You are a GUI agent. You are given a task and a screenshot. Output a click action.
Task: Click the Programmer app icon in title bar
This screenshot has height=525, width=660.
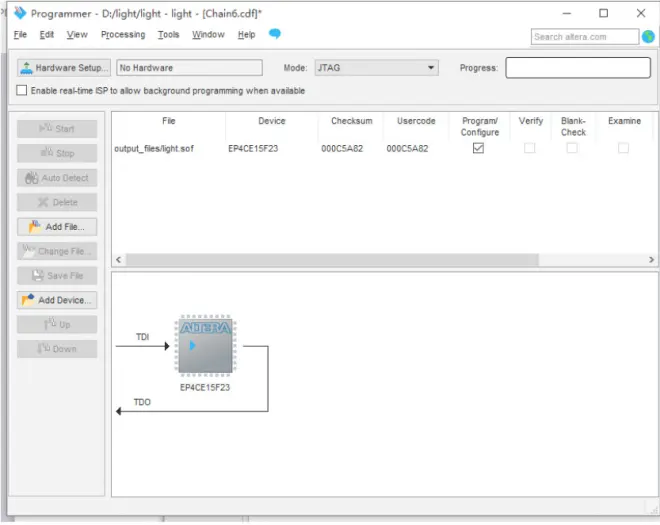[20, 13]
